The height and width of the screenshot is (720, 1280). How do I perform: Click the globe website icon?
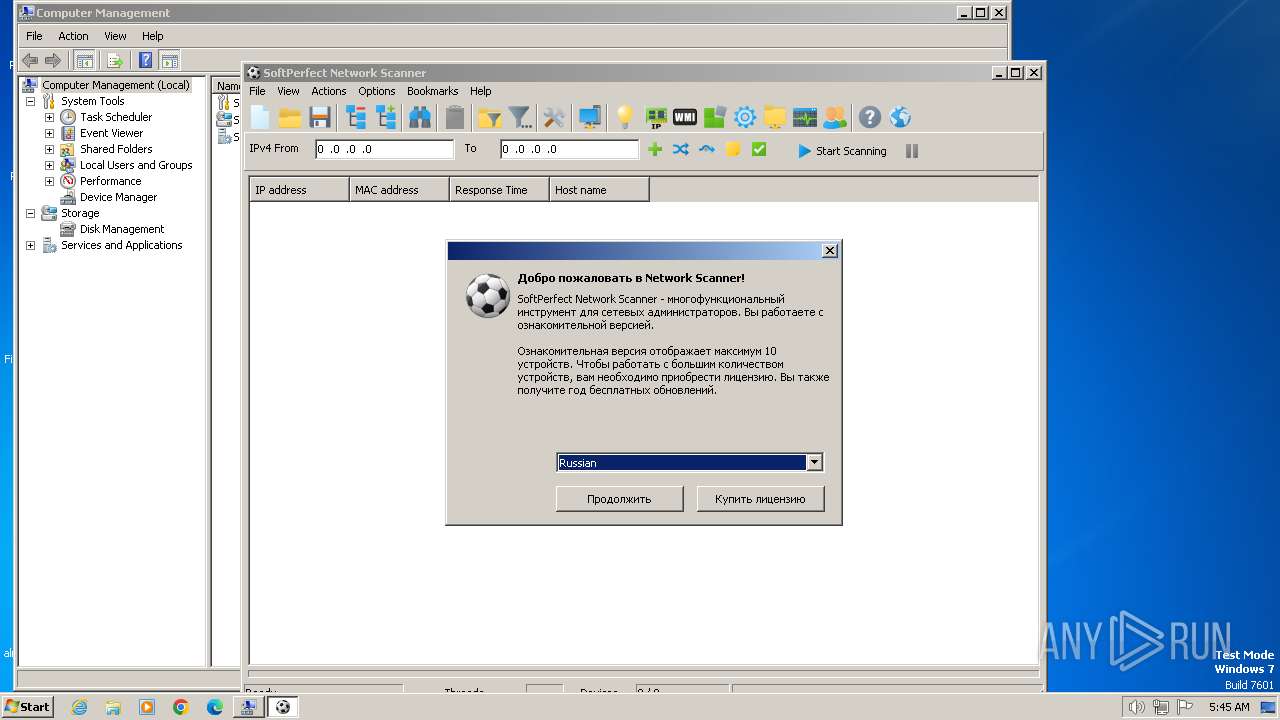coord(900,118)
